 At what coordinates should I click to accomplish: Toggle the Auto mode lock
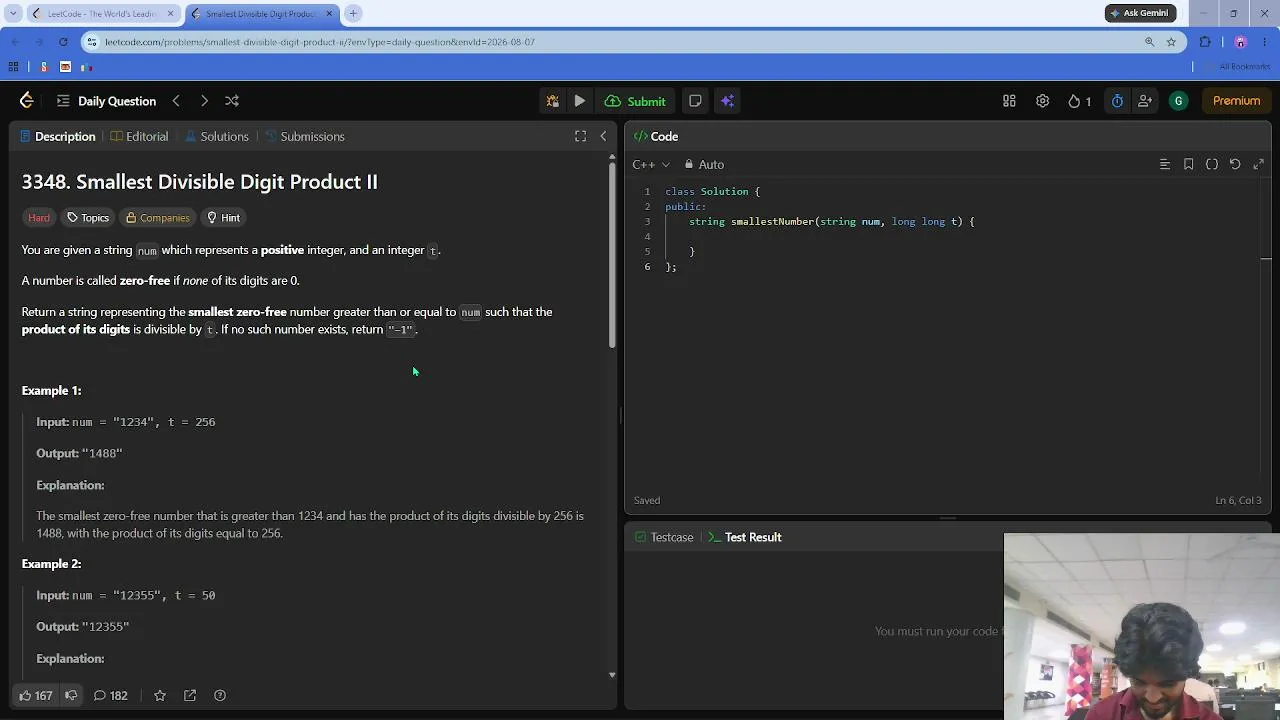point(704,164)
